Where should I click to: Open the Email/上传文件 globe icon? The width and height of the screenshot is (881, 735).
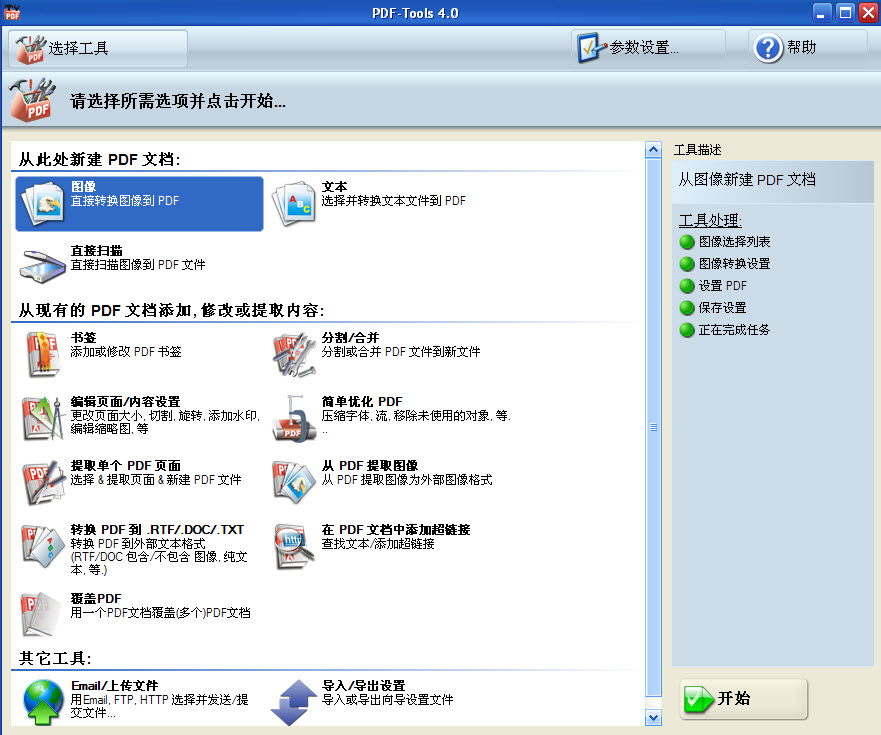pyautogui.click(x=43, y=701)
